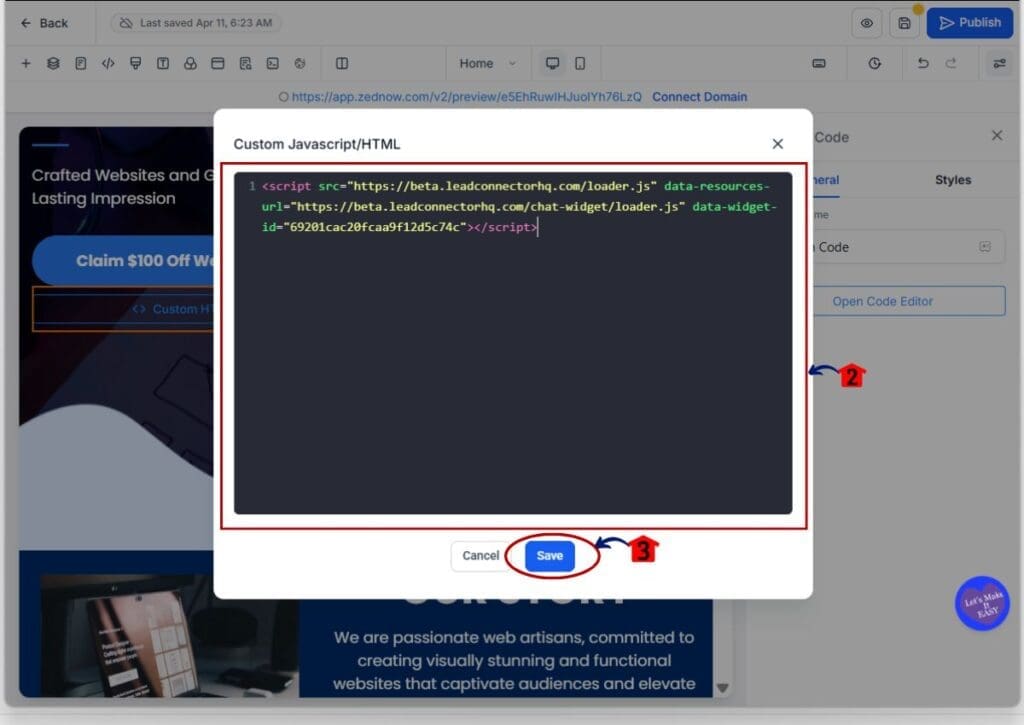Click the Publish button
This screenshot has width=1024, height=725.
969,23
